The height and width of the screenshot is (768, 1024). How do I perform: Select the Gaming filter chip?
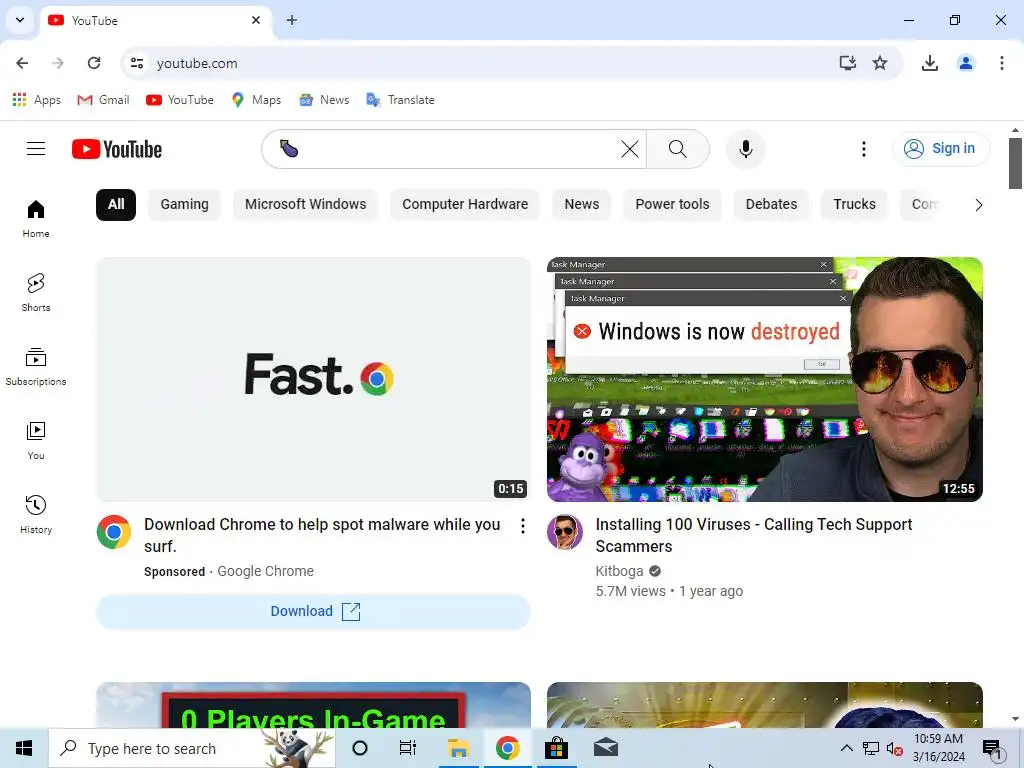185,204
